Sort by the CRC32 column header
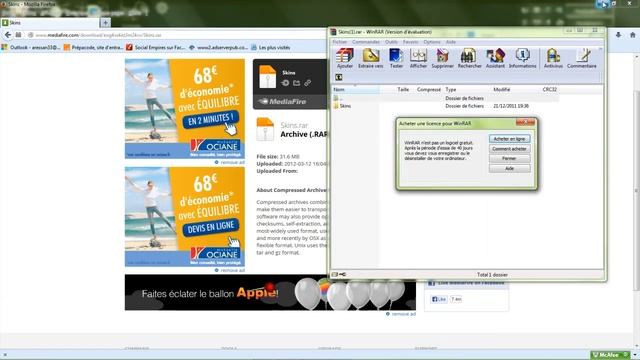Viewport: 640px width, 360px height. point(549,89)
